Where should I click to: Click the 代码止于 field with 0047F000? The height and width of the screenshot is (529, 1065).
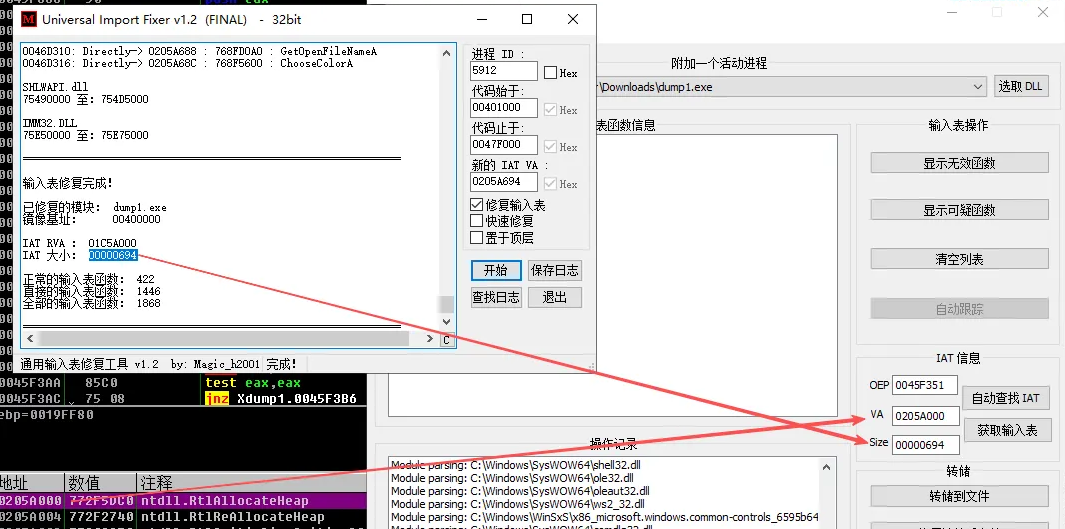pos(503,145)
